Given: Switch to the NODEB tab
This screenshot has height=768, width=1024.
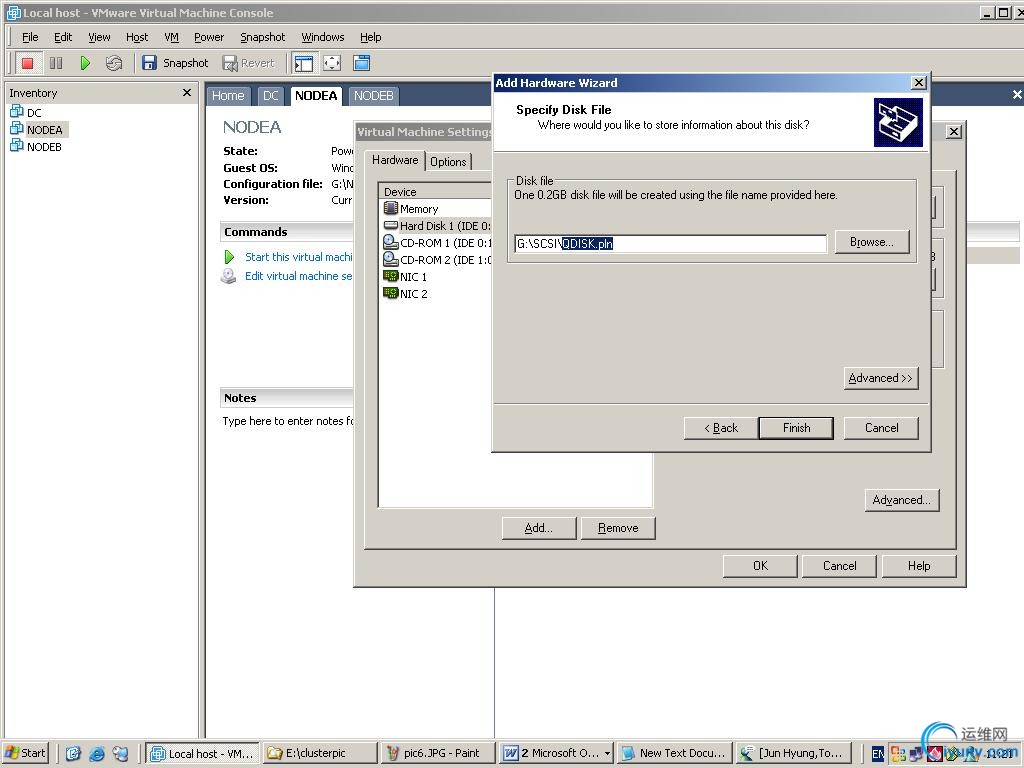Looking at the screenshot, I should click(x=374, y=96).
